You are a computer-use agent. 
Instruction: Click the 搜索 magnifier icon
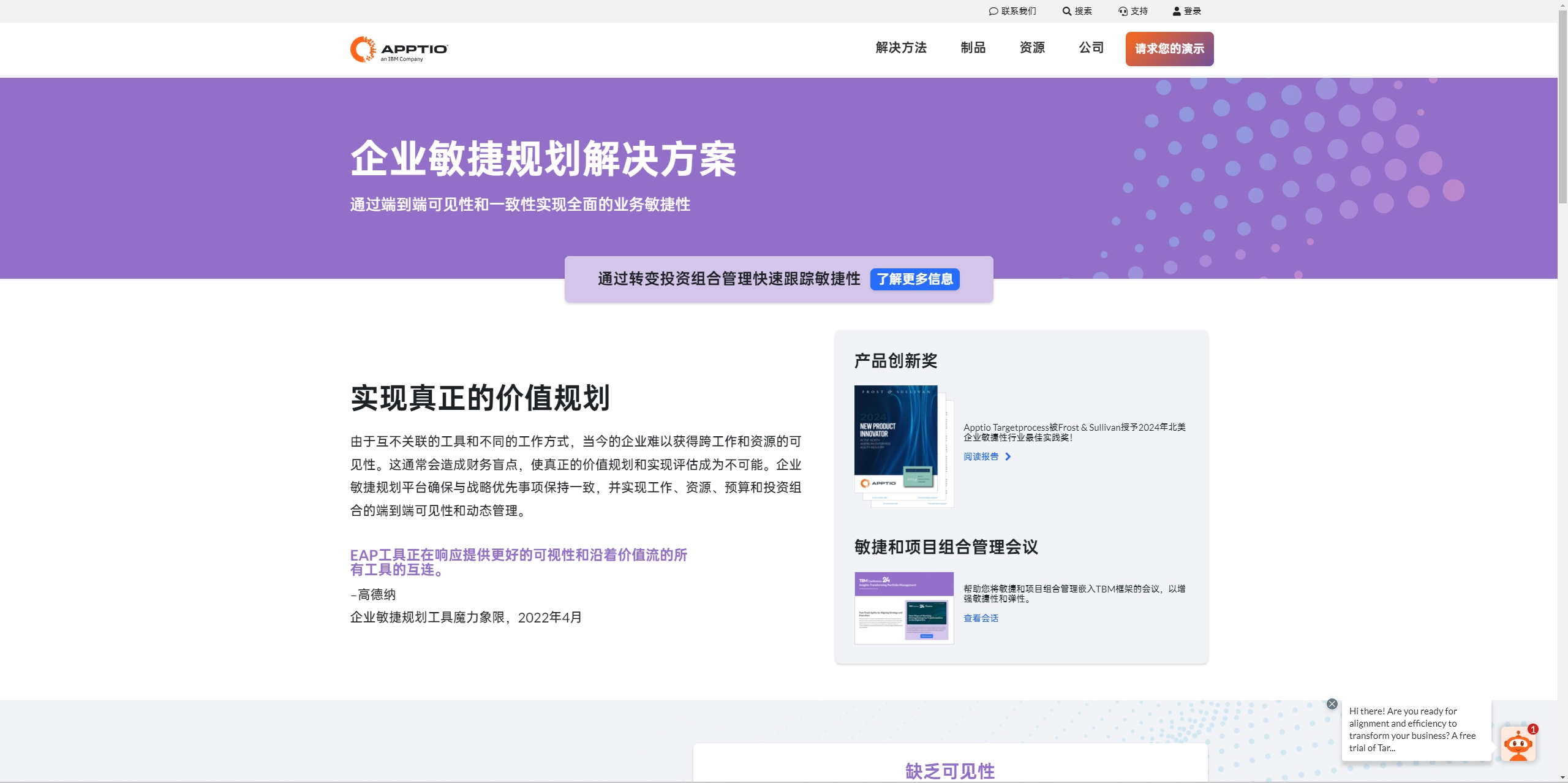coord(1066,11)
